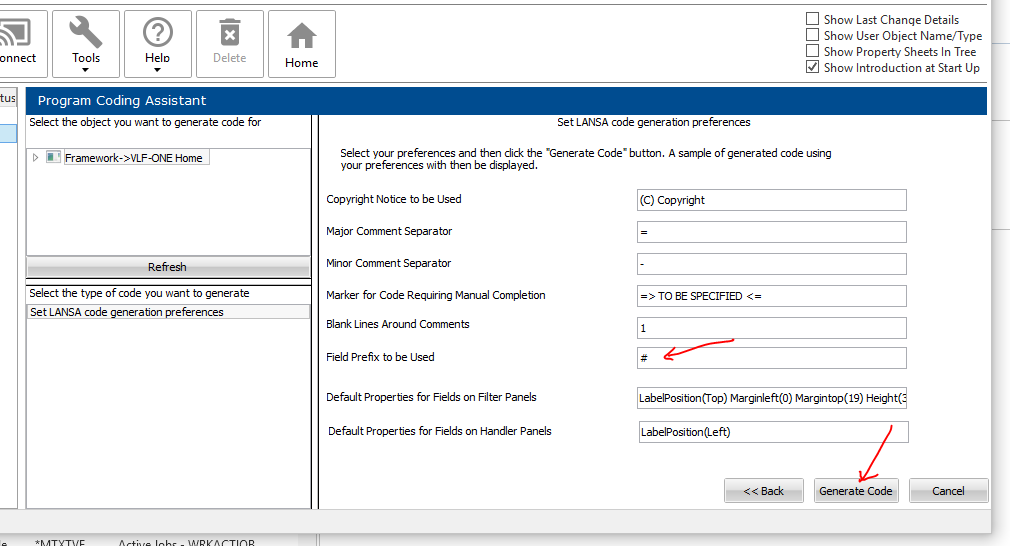Enable Show Property Sheets In Tree
The height and width of the screenshot is (546, 1010).
[x=813, y=52]
